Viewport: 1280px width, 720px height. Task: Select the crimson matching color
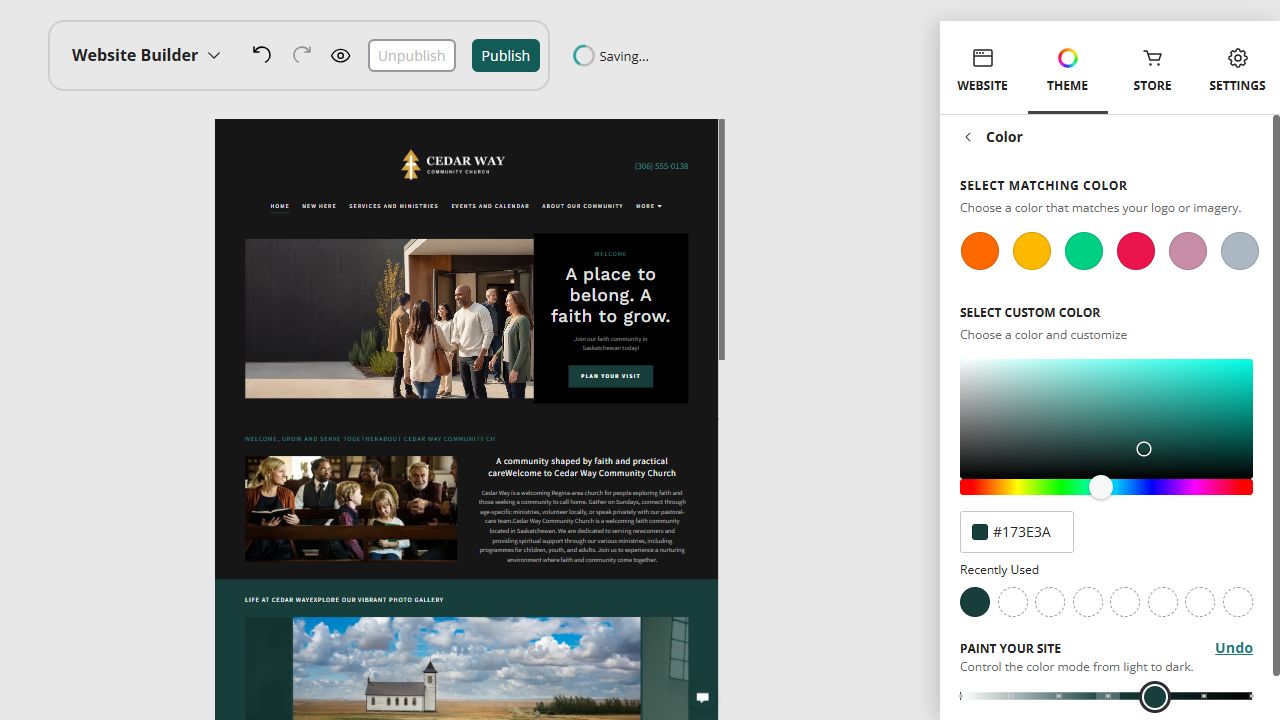[x=1136, y=251]
